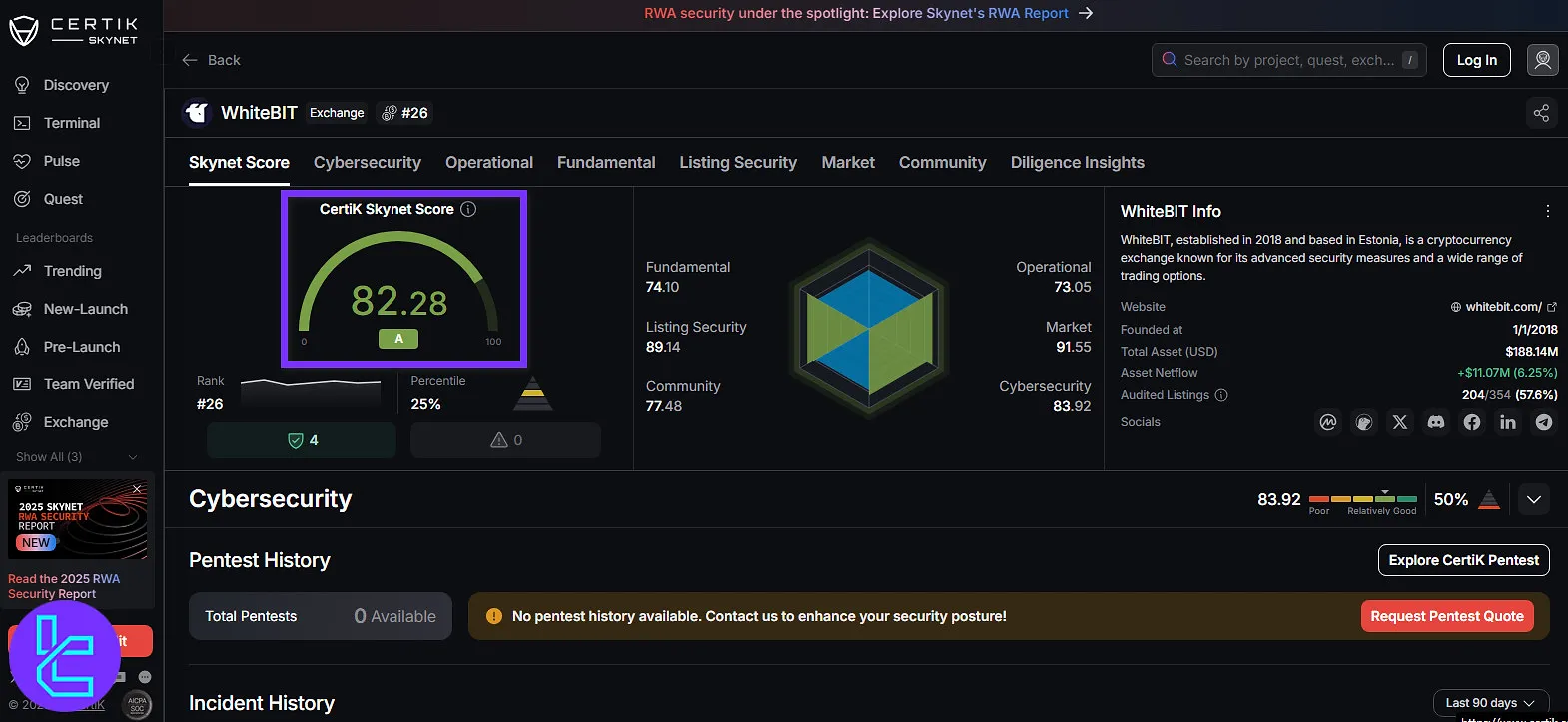1568x722 pixels.
Task: Open WhiteBIT X (Twitter) profile
Action: pyautogui.click(x=1399, y=422)
